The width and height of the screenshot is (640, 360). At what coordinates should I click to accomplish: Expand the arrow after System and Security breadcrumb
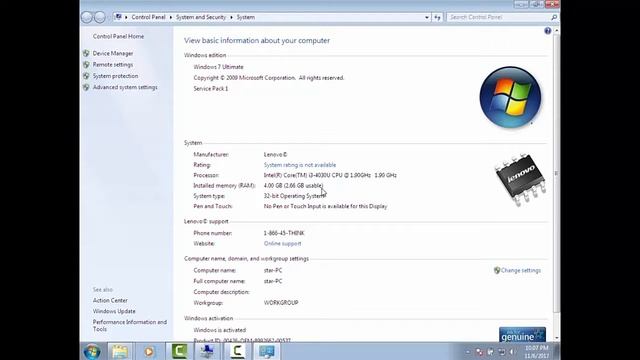(x=231, y=17)
